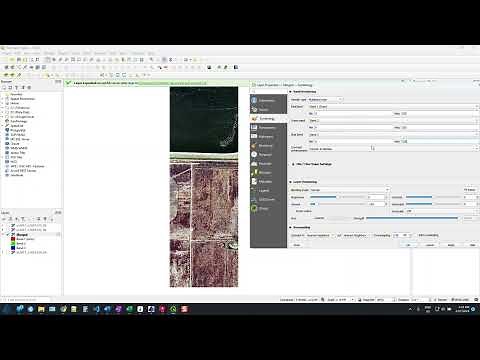Select Symbology tab in Layer Properties
Screen dimensions: 480x360
point(268,119)
